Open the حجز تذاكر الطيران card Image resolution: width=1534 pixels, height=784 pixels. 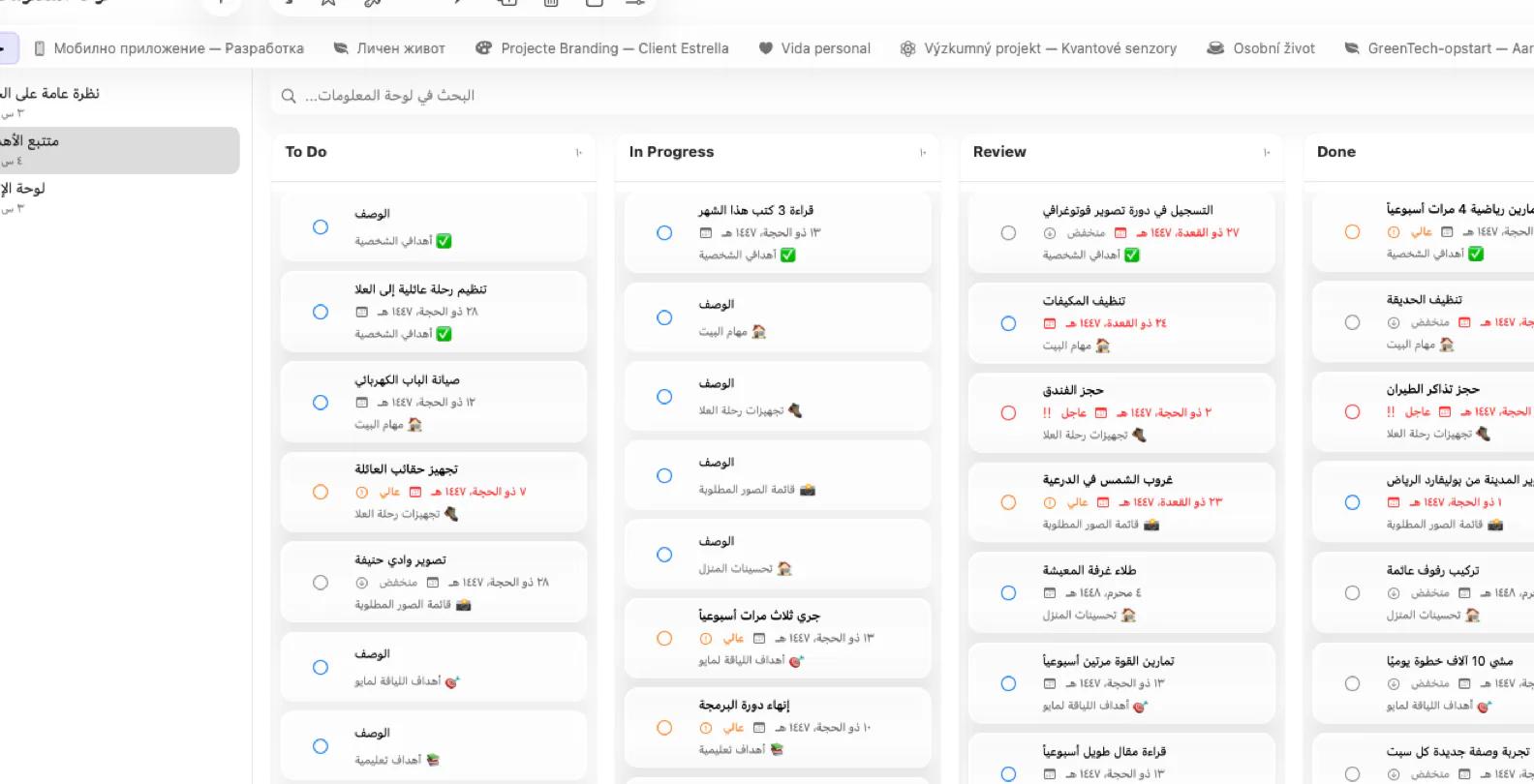click(x=1423, y=411)
